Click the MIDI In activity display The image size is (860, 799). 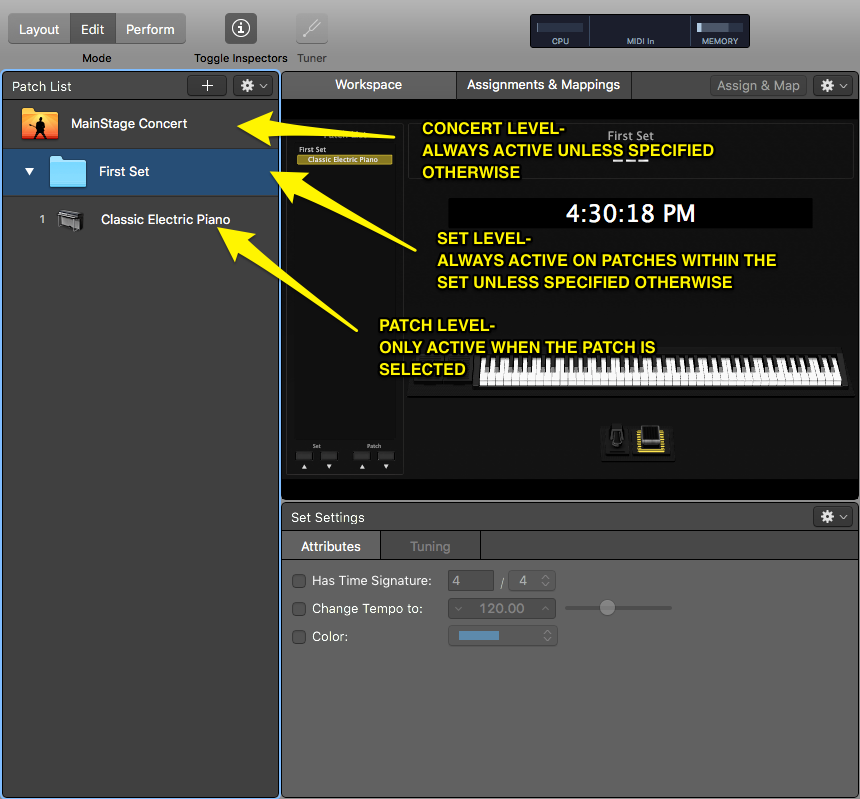pos(640,31)
